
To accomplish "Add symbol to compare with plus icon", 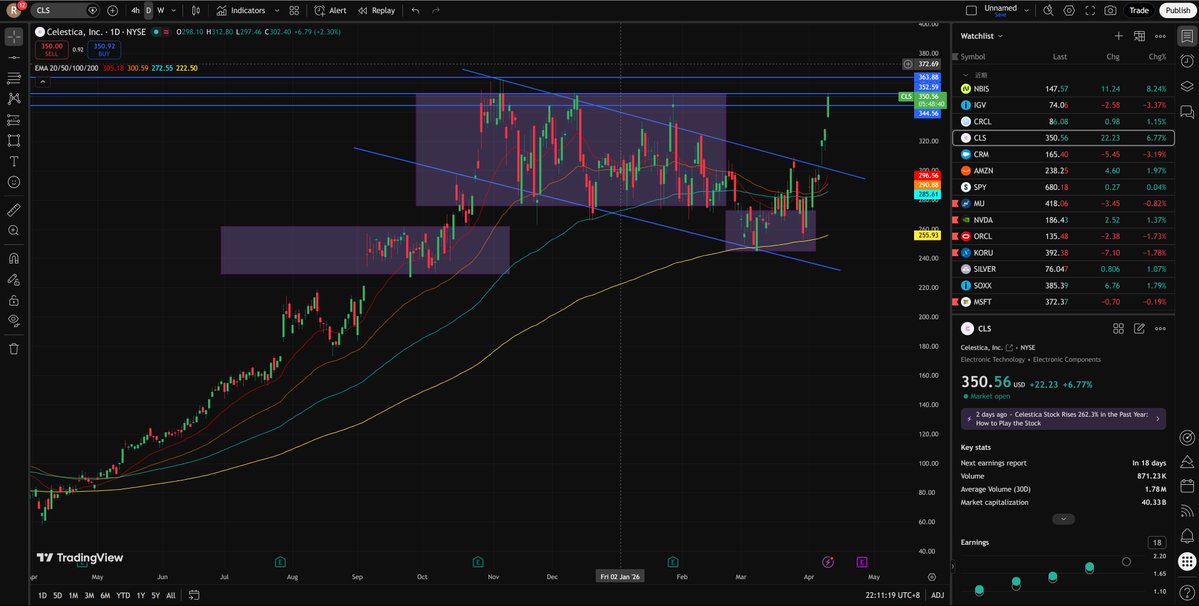I will (x=112, y=11).
